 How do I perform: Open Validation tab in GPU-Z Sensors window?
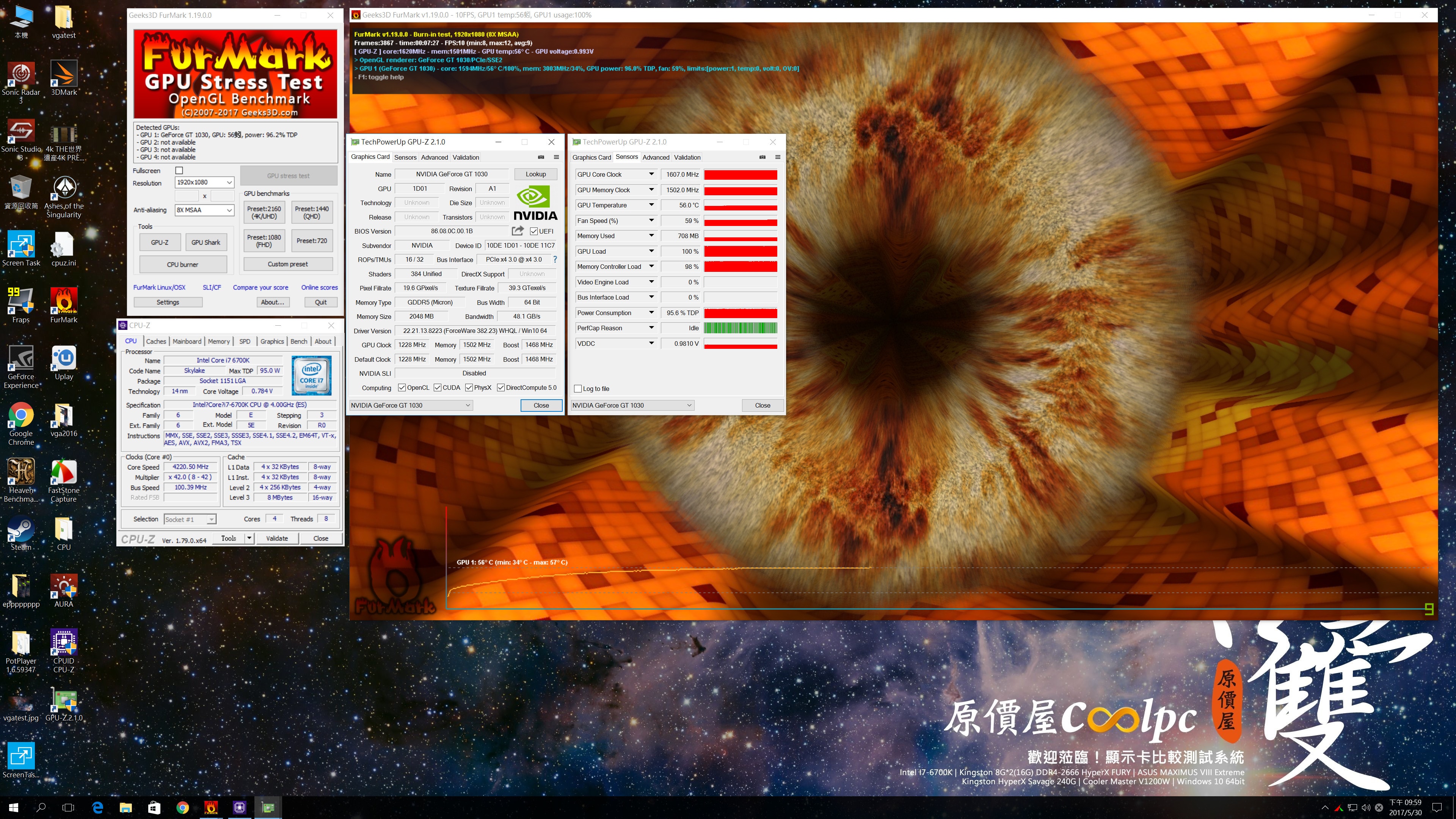687,157
